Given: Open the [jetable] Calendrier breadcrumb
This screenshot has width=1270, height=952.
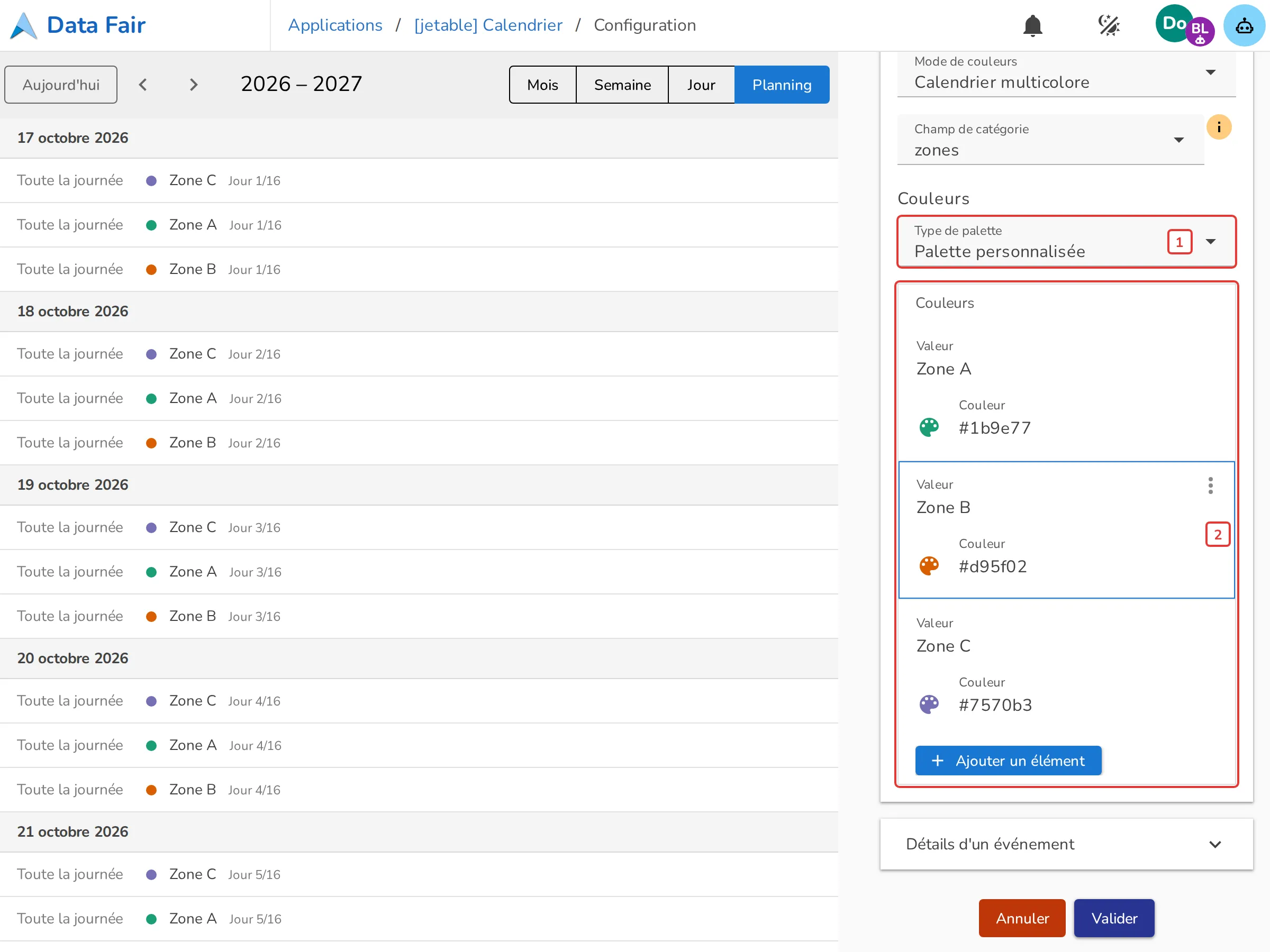Looking at the screenshot, I should (x=488, y=25).
